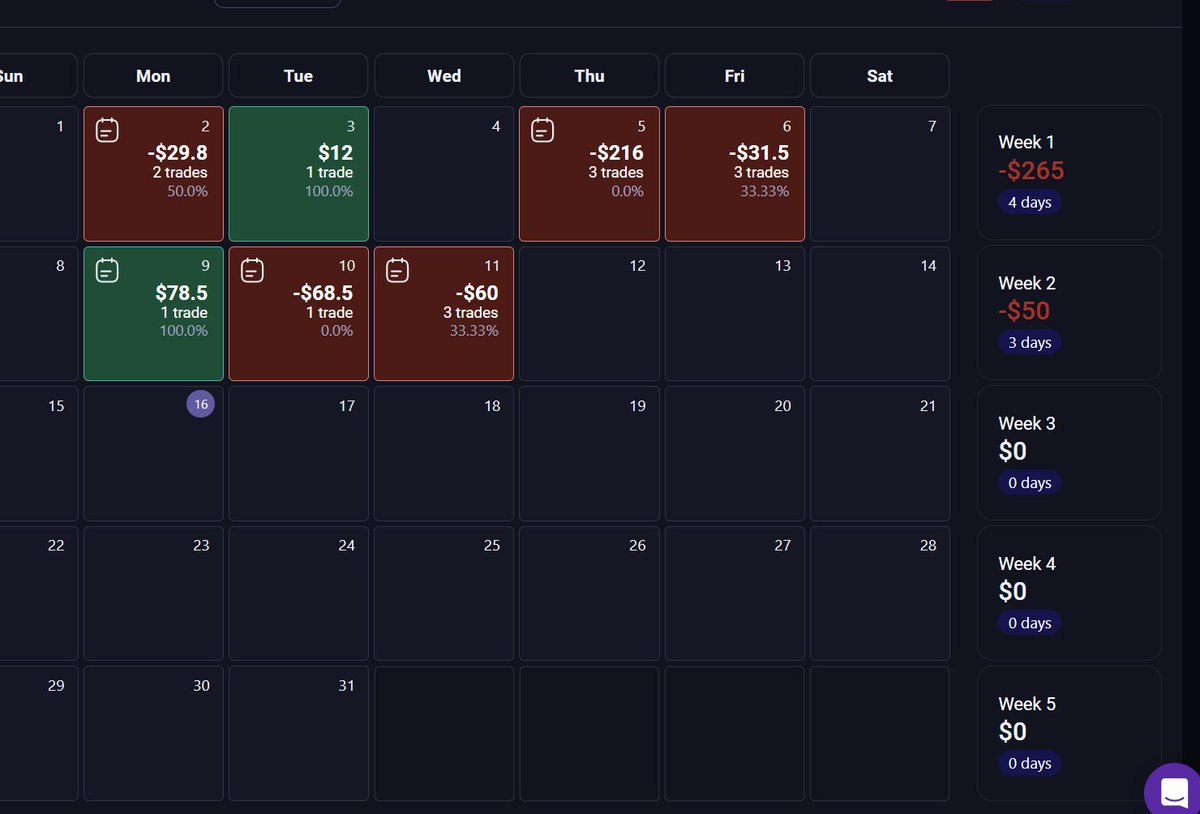Click the "0 days" badge in Week 4
The image size is (1200, 814).
click(1029, 622)
